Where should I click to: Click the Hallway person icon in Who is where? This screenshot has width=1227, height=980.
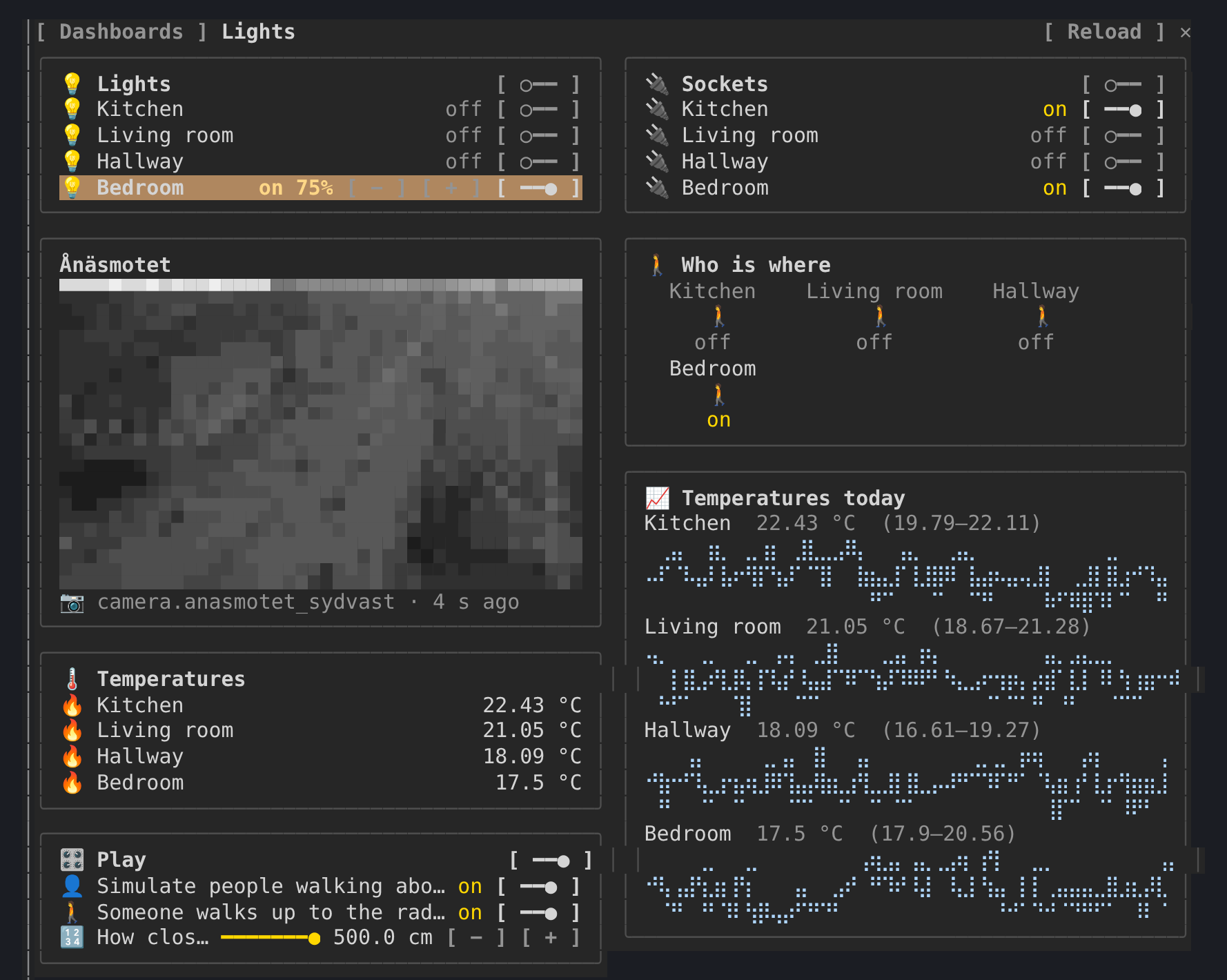[1042, 317]
